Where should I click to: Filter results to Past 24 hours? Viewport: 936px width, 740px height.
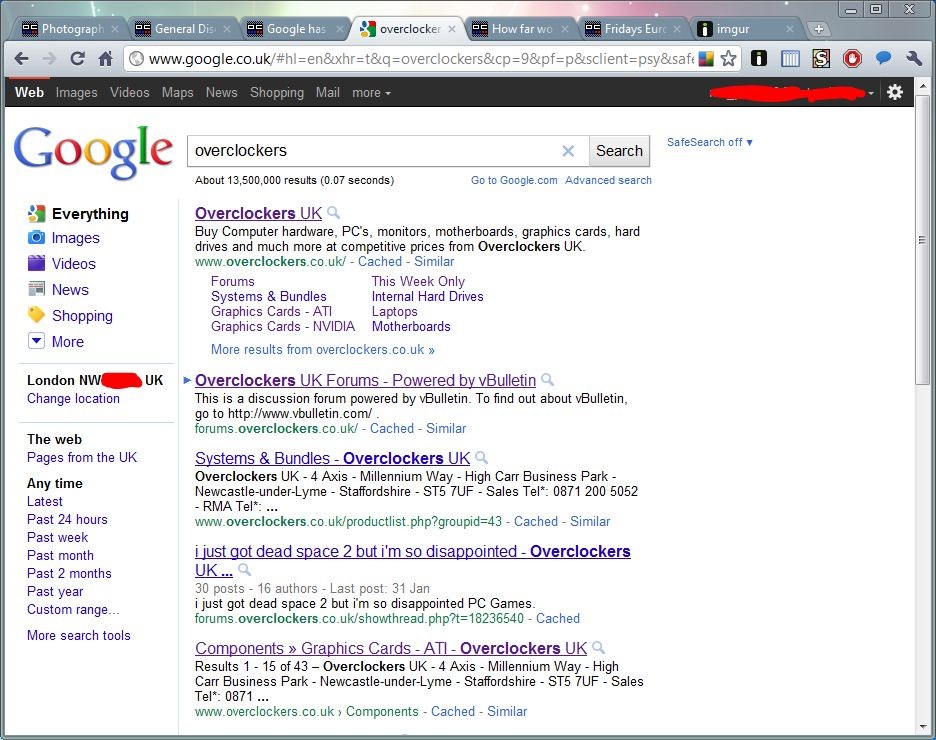point(67,520)
